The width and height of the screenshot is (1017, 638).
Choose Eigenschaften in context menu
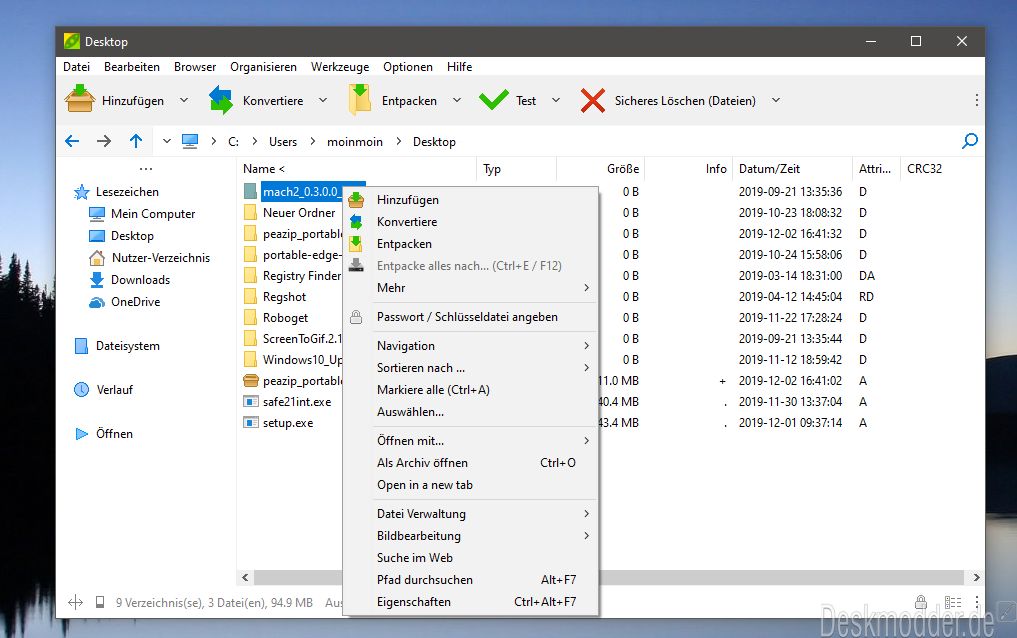[x=470, y=602]
